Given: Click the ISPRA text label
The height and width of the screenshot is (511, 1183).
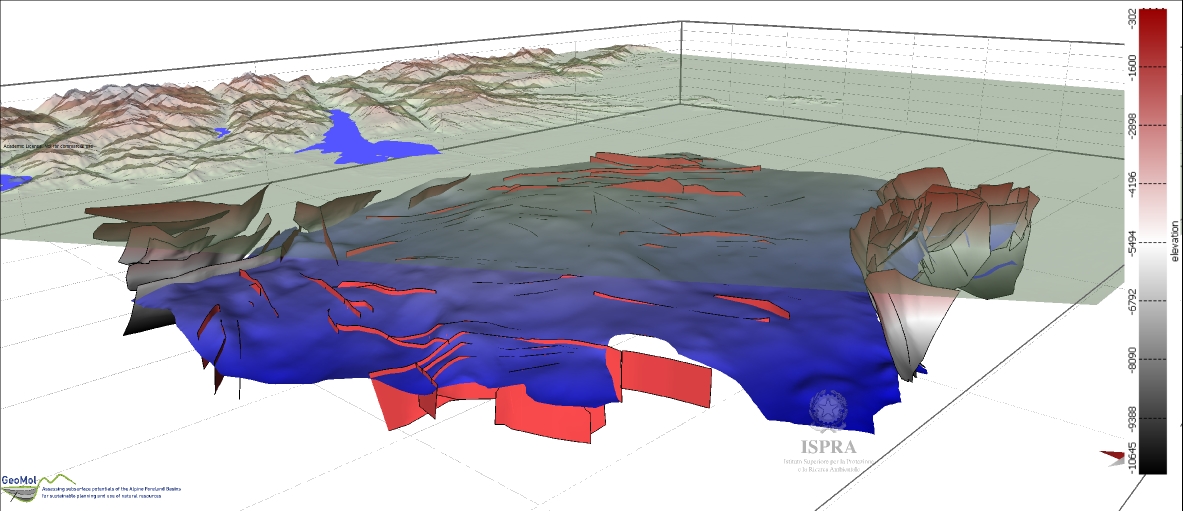Looking at the screenshot, I should click(x=828, y=446).
